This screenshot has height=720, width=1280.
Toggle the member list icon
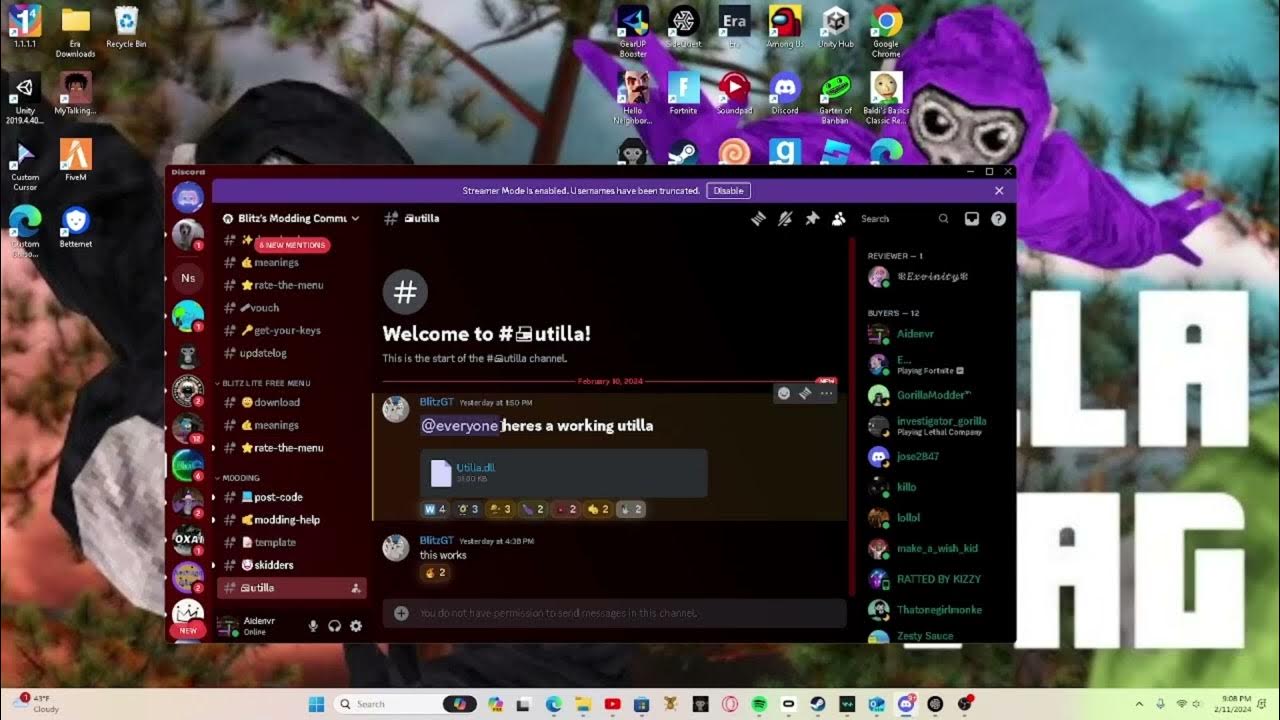coord(839,218)
